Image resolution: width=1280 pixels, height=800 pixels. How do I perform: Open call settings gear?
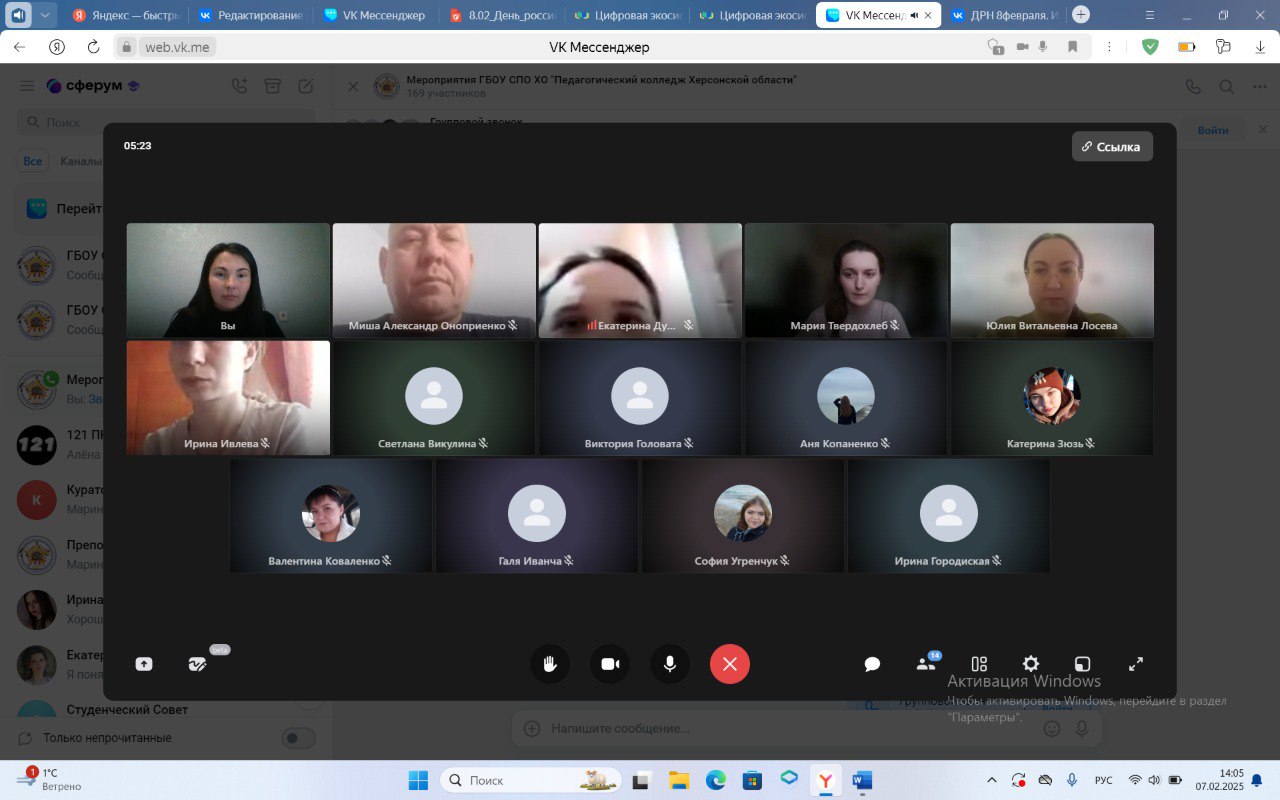coord(1031,664)
